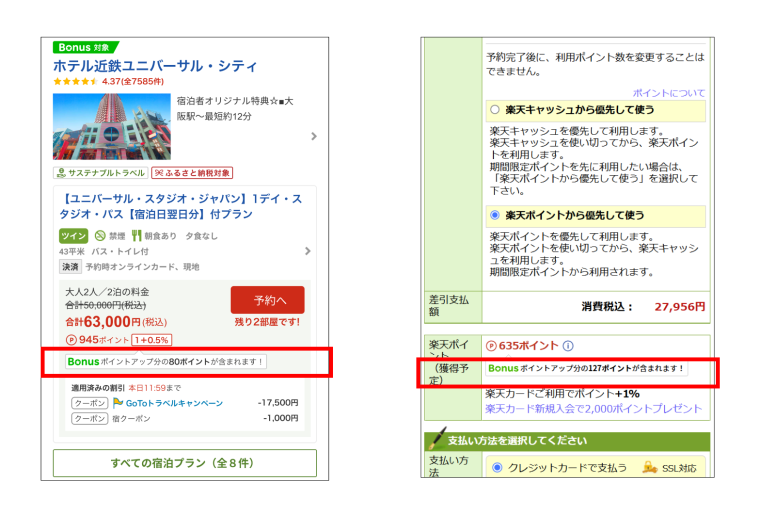Click the ふるさと納税対象 red badge

click(192, 173)
